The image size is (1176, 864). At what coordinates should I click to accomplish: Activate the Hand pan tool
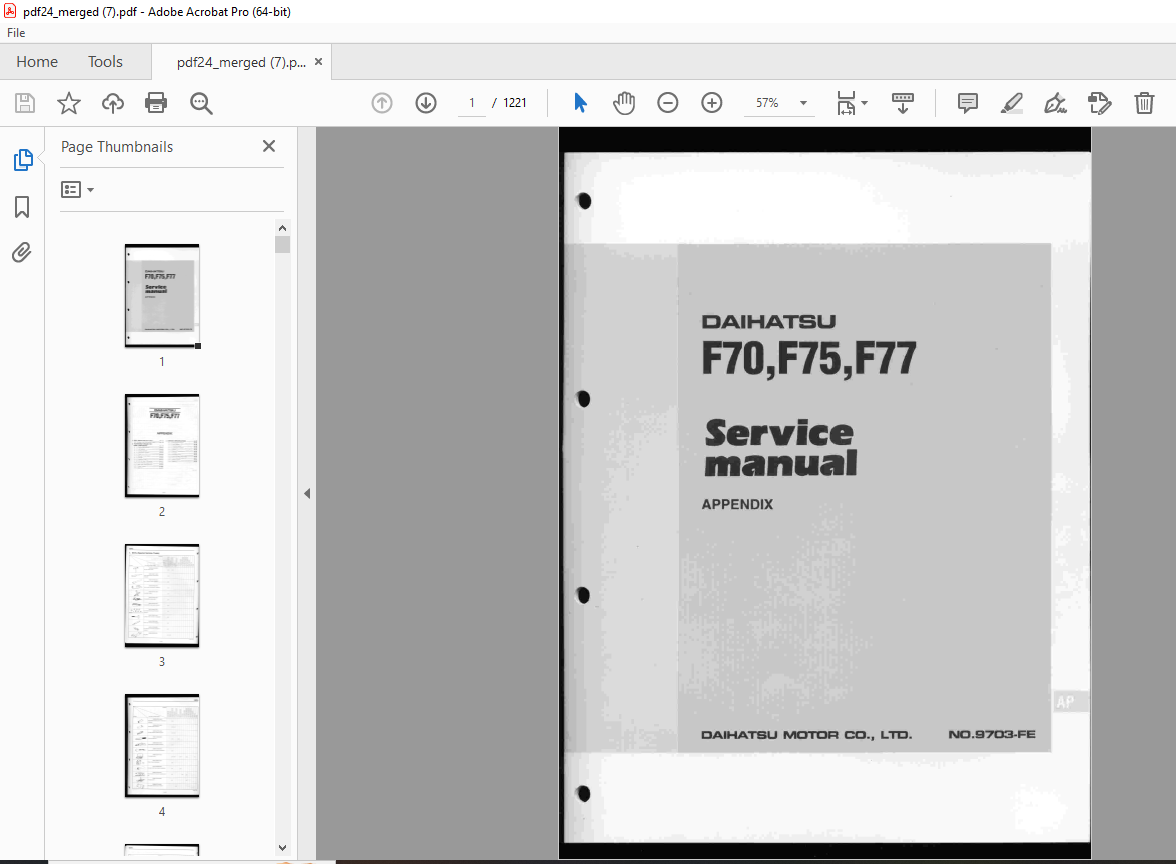623,103
